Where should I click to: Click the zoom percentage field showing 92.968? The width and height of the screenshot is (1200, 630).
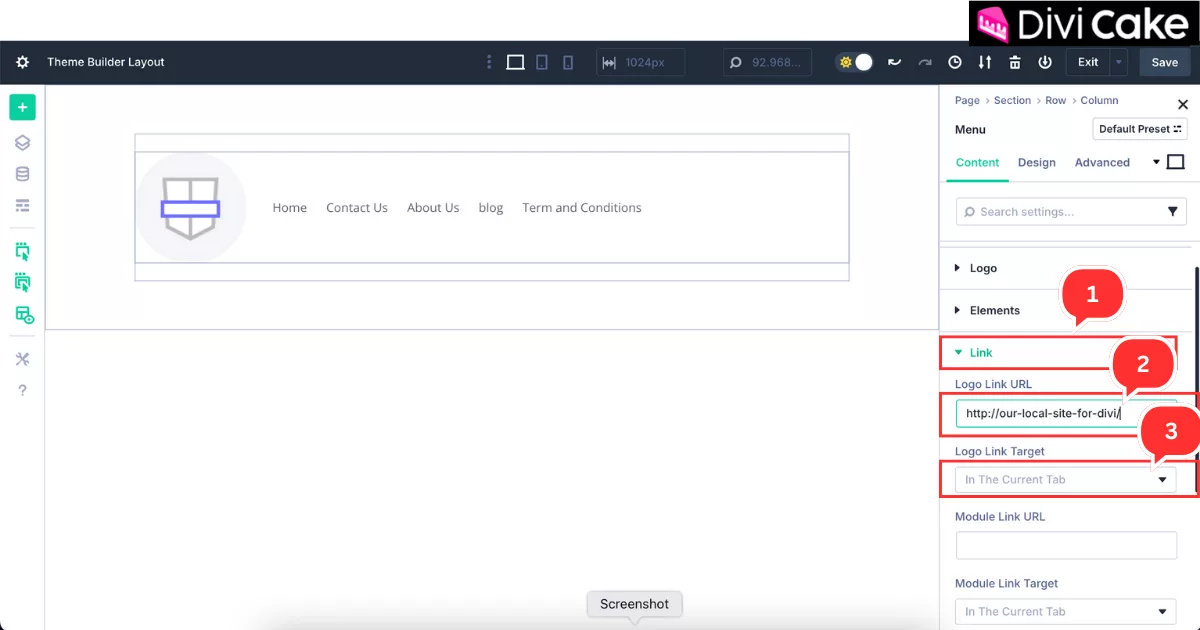pos(768,62)
